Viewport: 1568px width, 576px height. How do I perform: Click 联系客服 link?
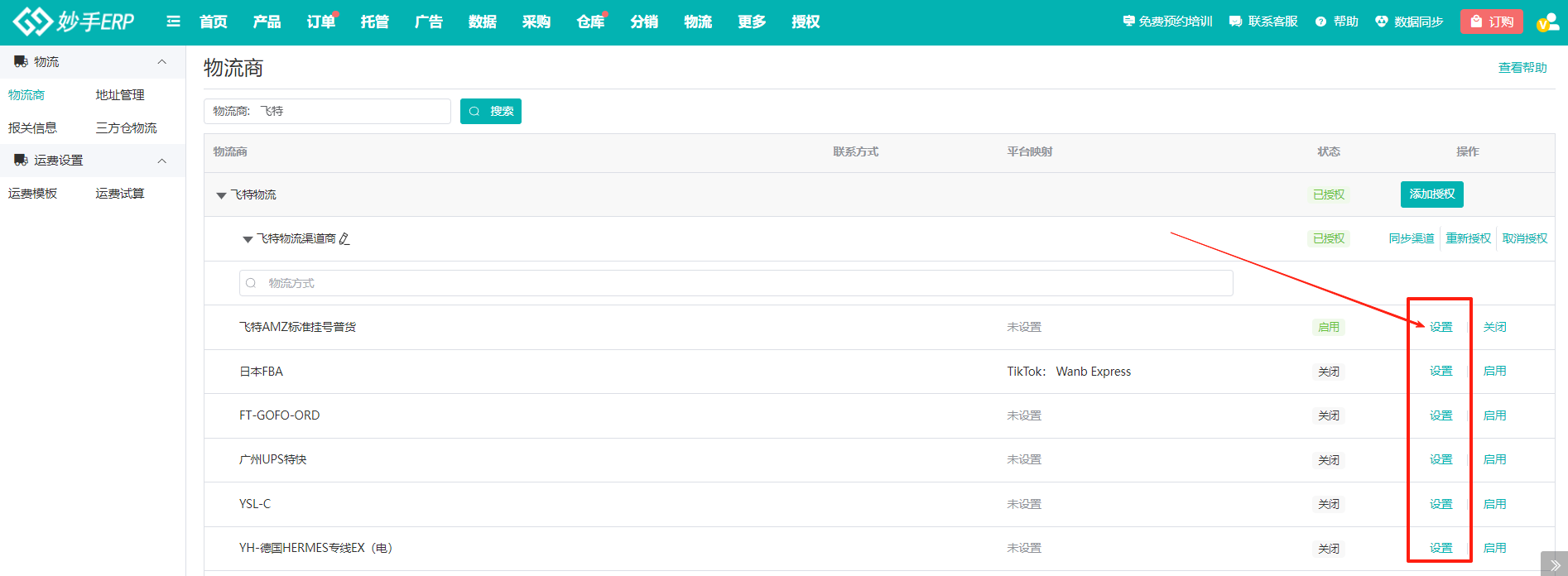click(1263, 22)
